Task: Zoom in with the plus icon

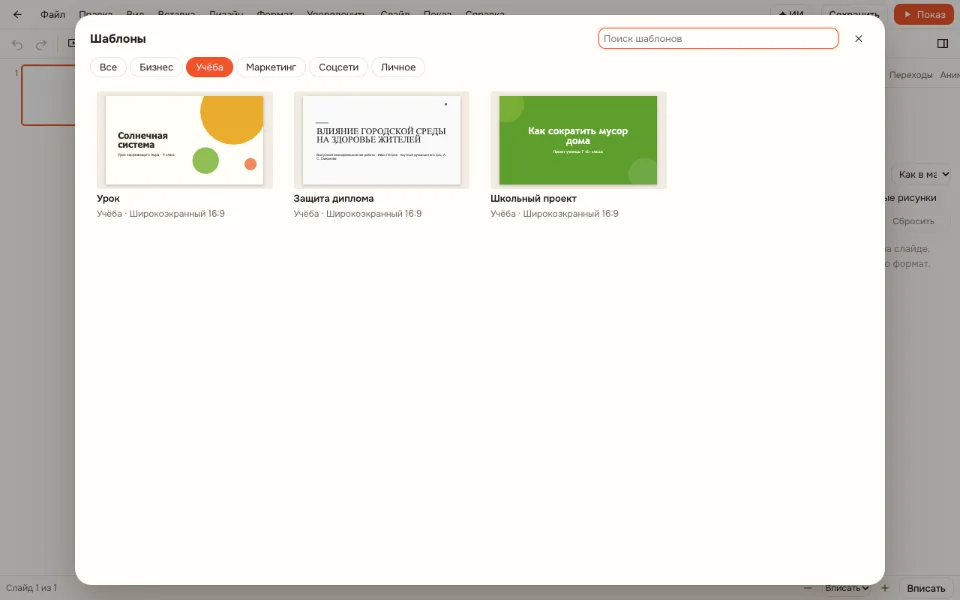Action: pos(885,588)
